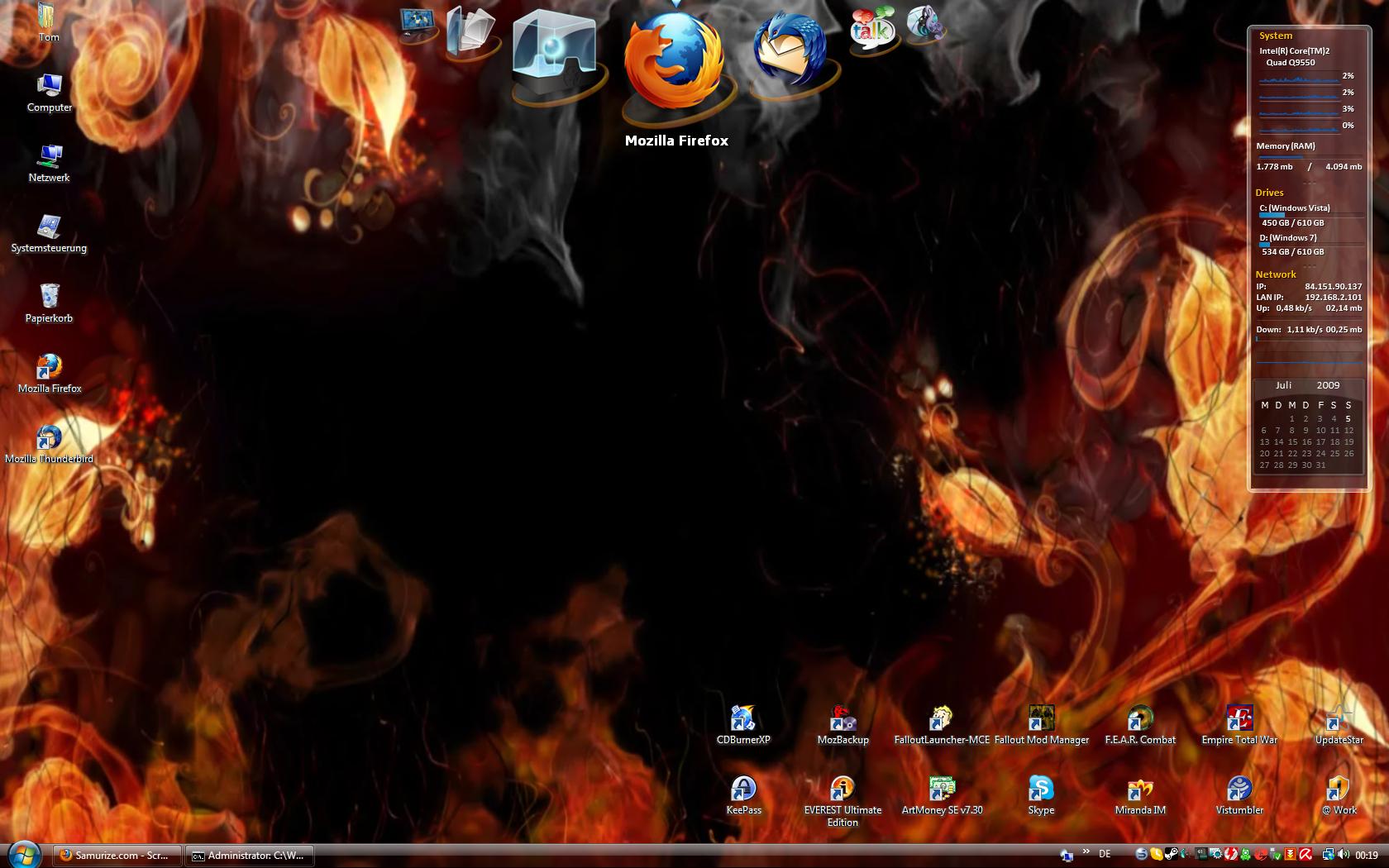The image size is (1389, 868).
Task: Click the taskbar clock showing 00:19
Action: [1367, 856]
